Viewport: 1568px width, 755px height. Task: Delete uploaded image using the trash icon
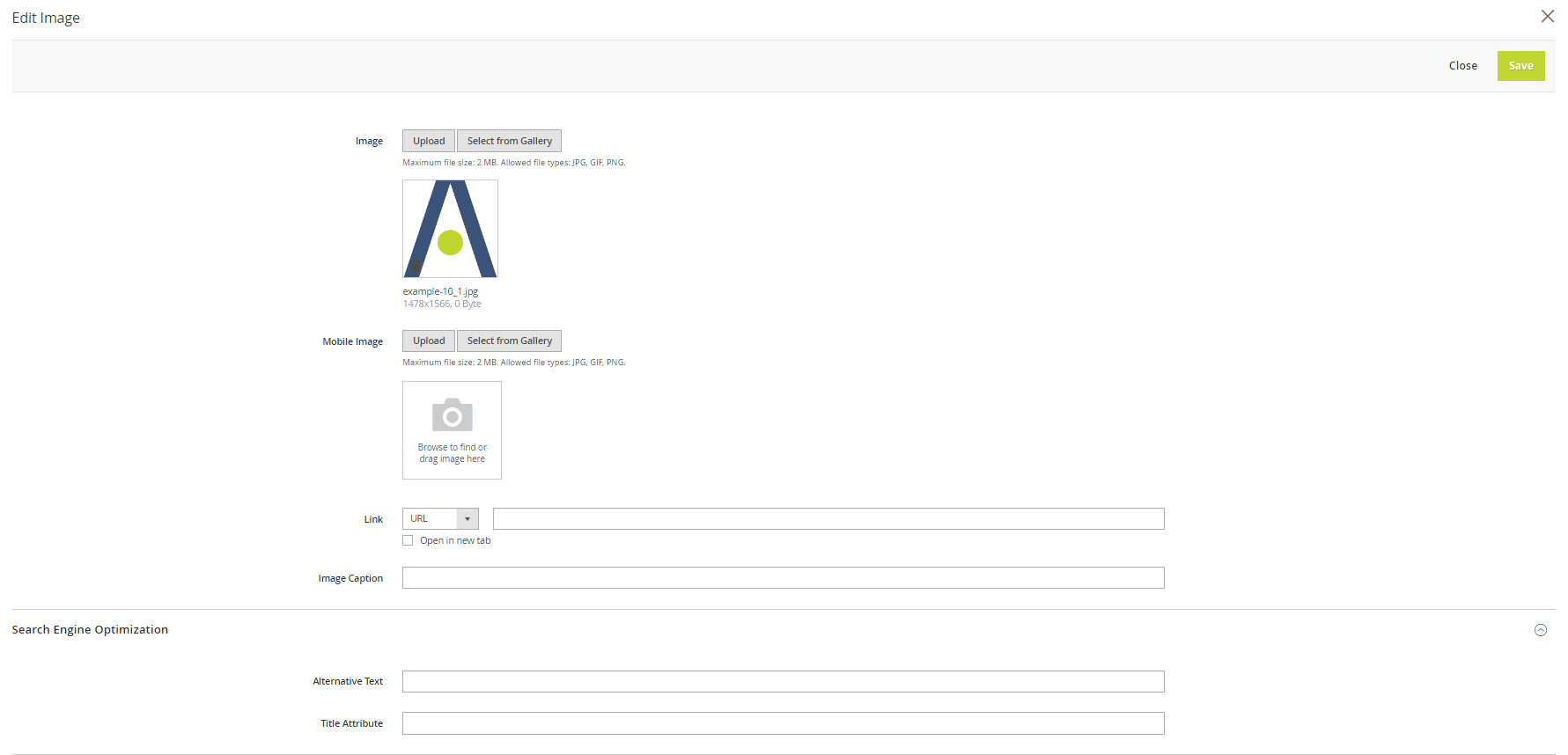pos(416,266)
